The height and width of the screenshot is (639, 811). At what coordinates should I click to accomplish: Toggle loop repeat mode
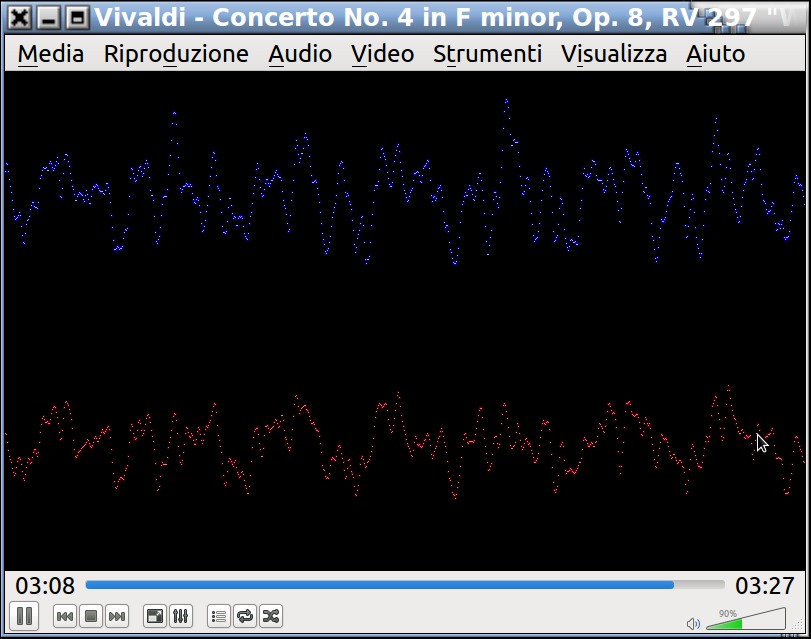pos(245,616)
